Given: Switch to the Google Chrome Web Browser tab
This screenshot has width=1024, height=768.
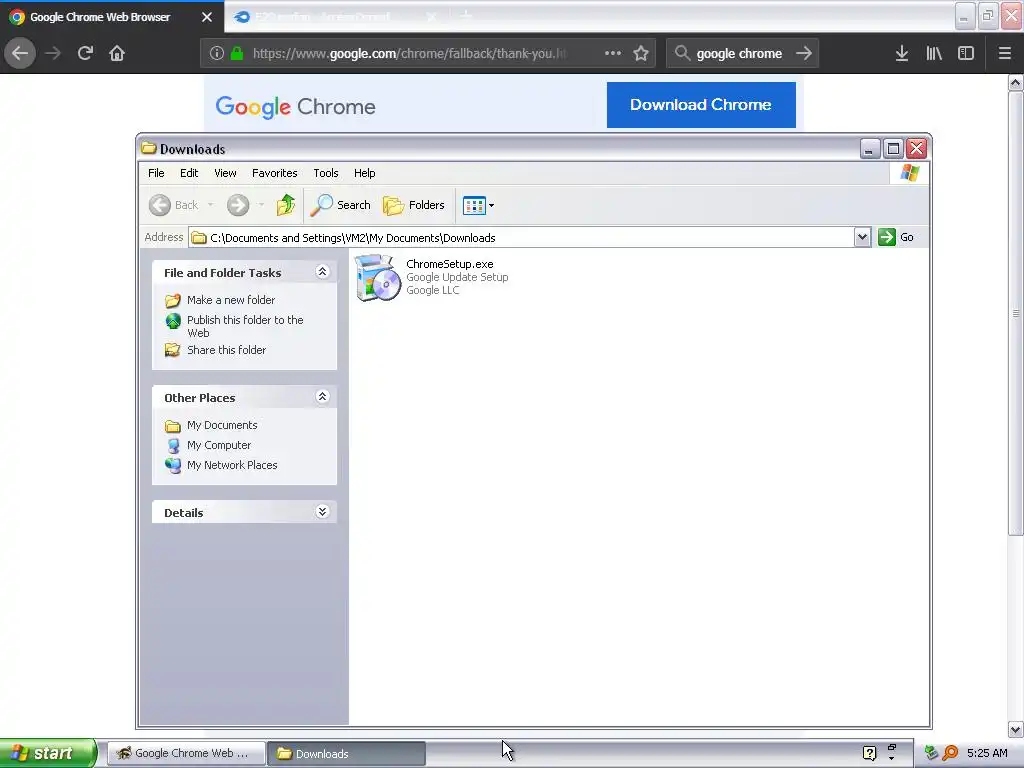Looking at the screenshot, I should pyautogui.click(x=111, y=17).
